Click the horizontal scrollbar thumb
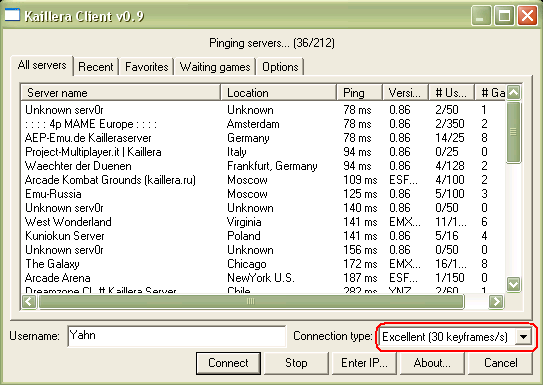 point(251,301)
